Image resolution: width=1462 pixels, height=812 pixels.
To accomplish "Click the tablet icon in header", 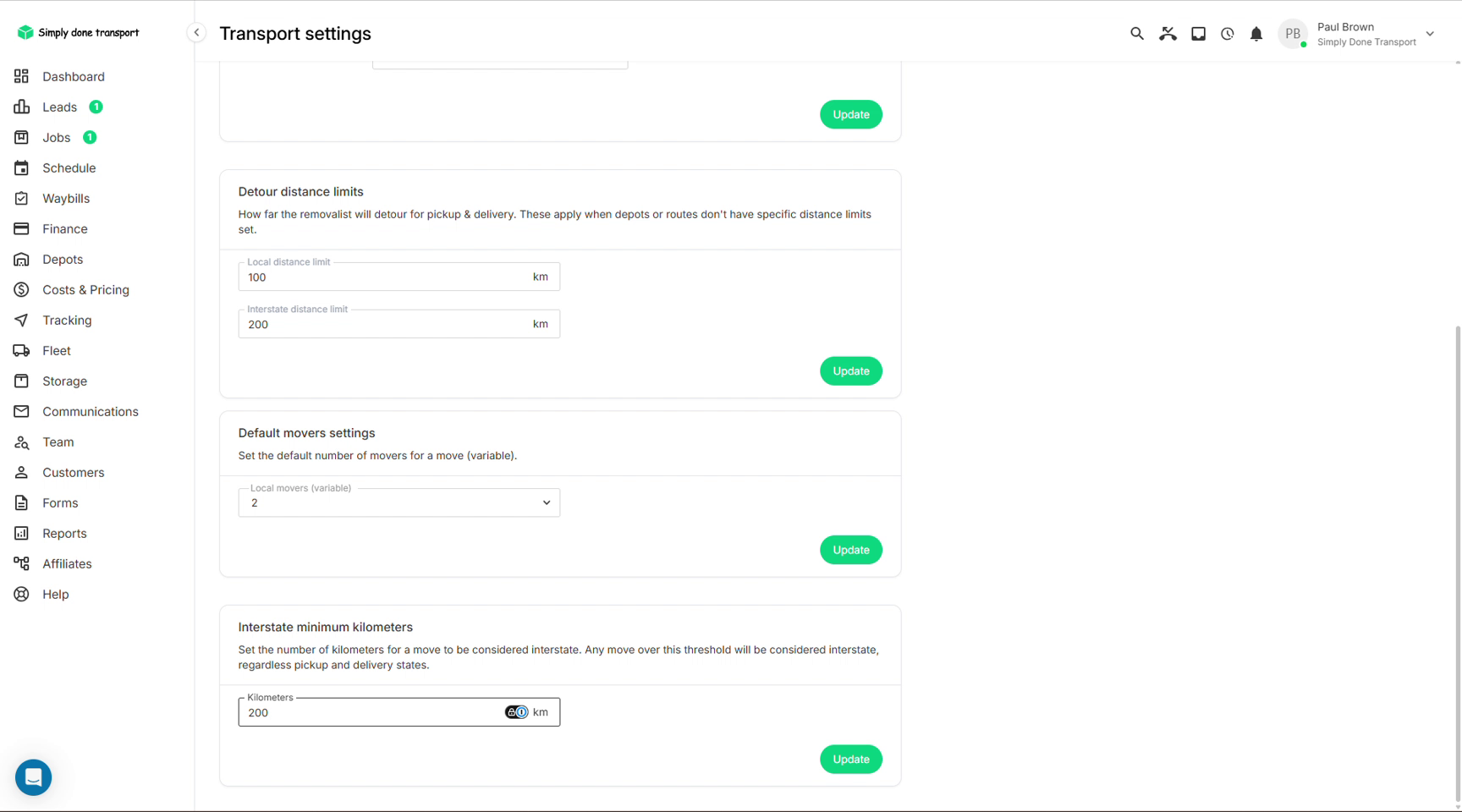I will [1198, 34].
